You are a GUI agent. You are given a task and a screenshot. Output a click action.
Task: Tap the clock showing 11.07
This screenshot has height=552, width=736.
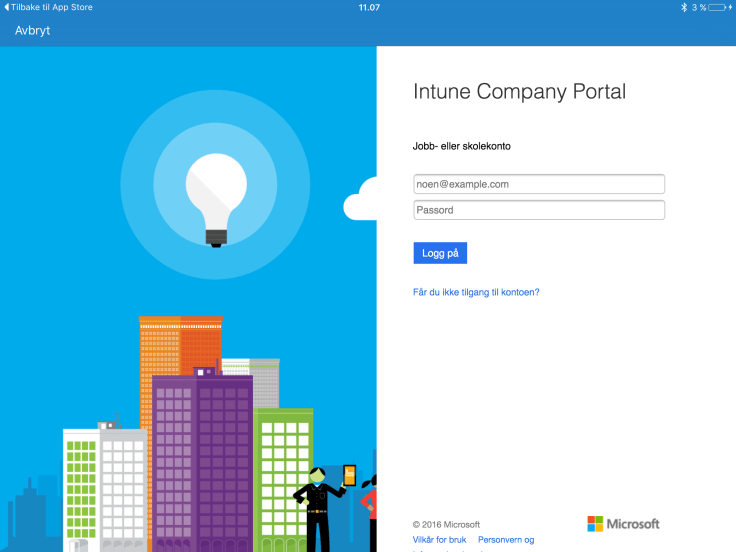tap(368, 7)
